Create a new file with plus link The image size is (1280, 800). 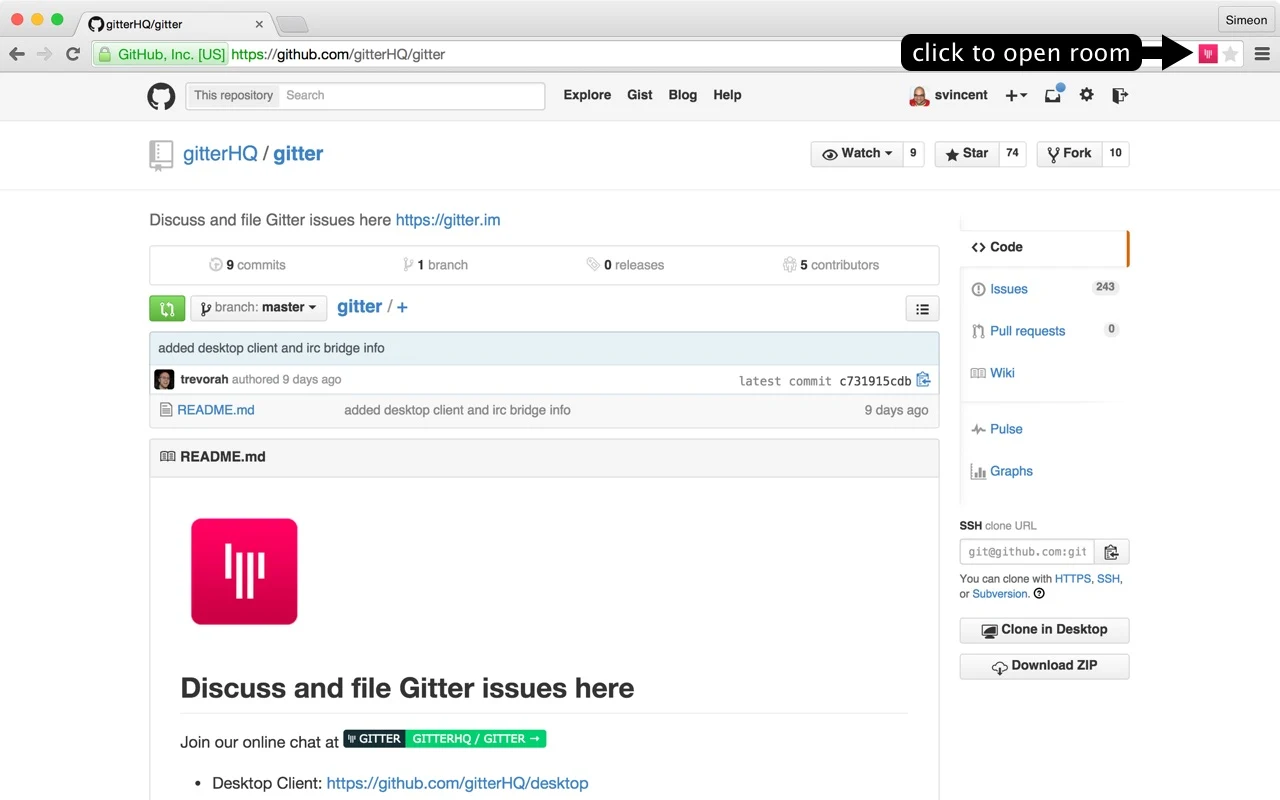coord(402,307)
